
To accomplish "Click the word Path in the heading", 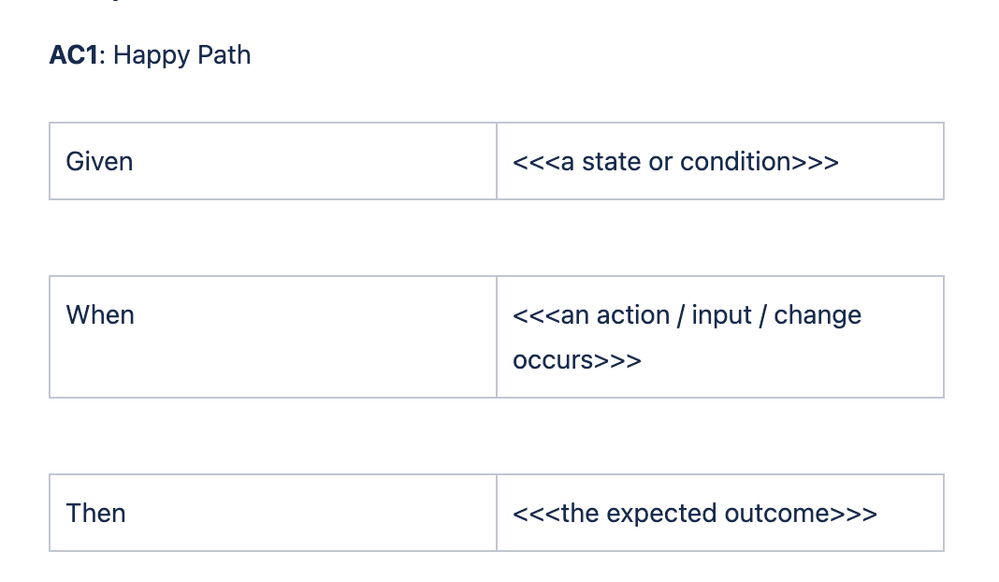I will (x=224, y=55).
